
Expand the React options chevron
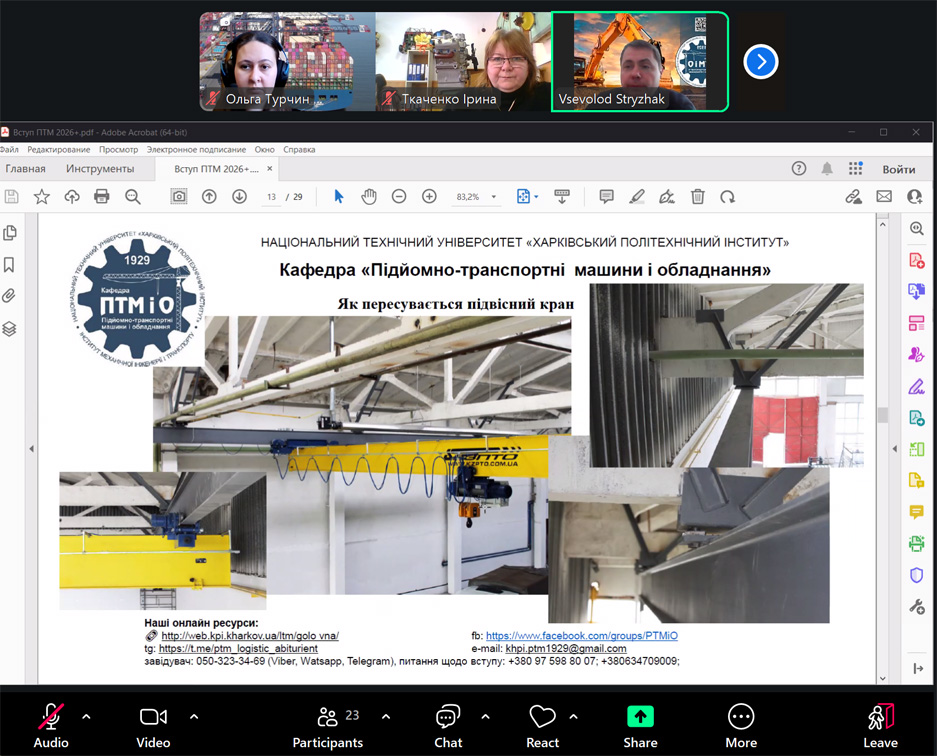pyautogui.click(x=573, y=716)
